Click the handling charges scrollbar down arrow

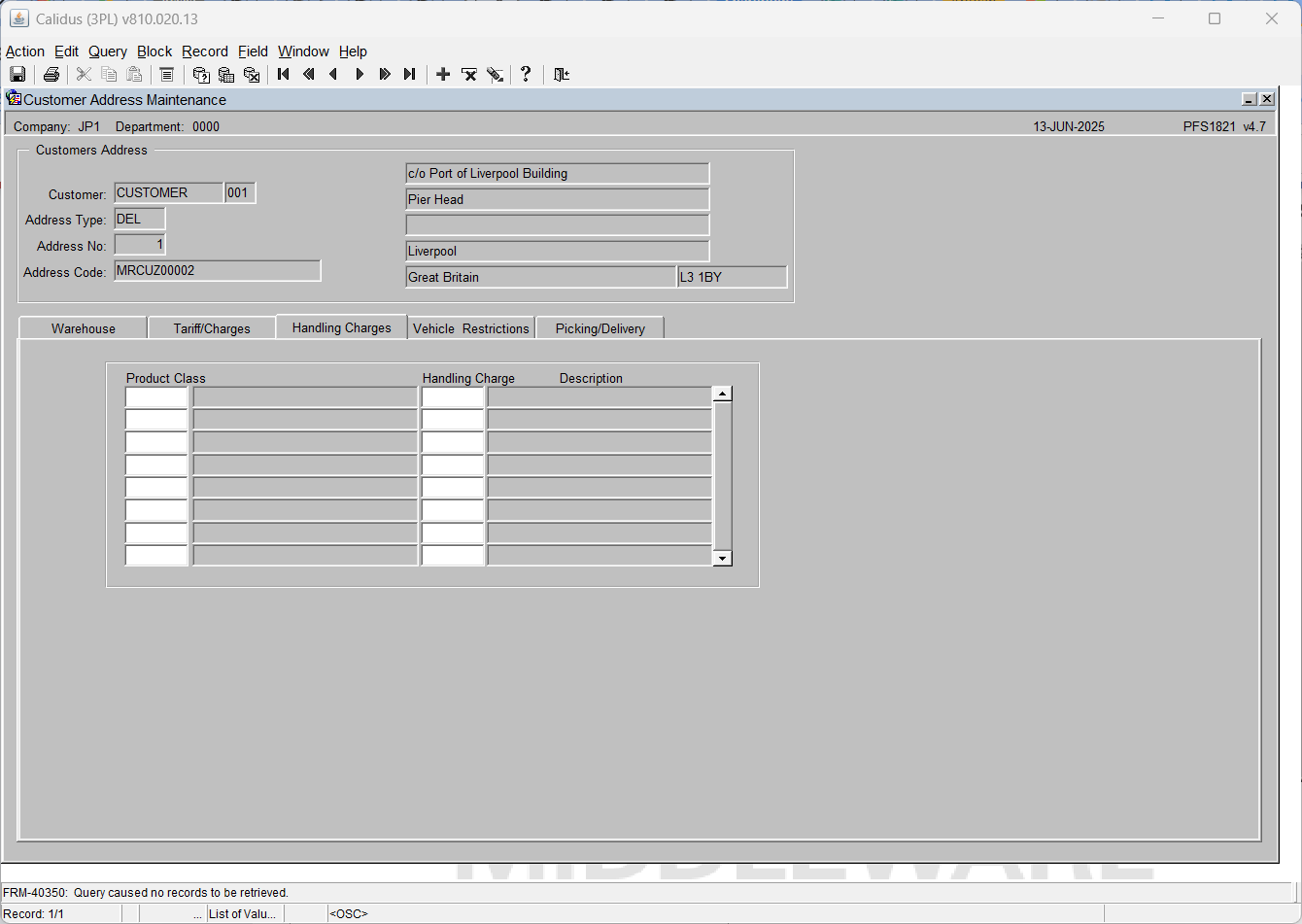(x=722, y=558)
